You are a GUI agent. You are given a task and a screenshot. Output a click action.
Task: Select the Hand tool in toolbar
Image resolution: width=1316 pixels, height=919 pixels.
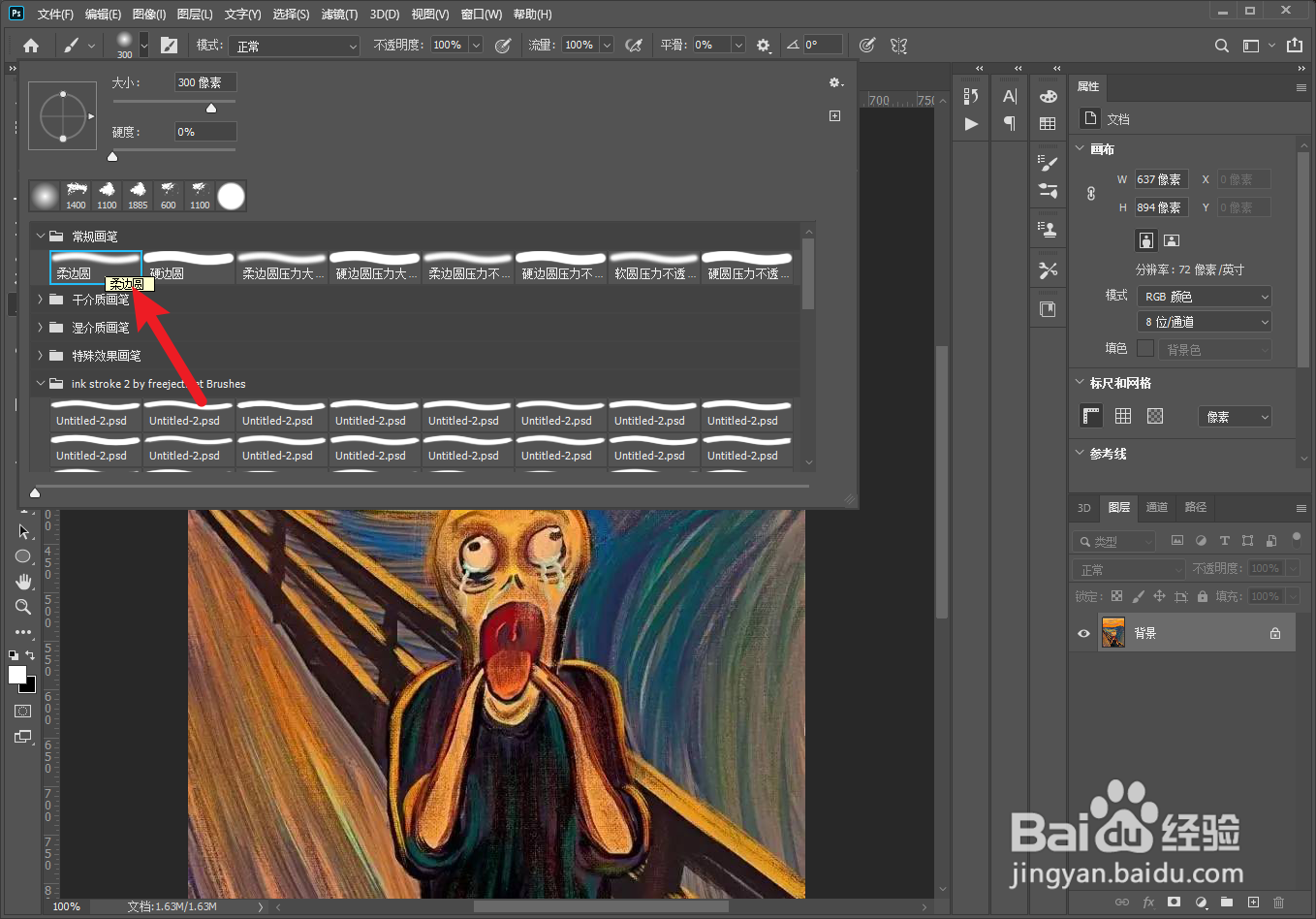click(x=23, y=582)
